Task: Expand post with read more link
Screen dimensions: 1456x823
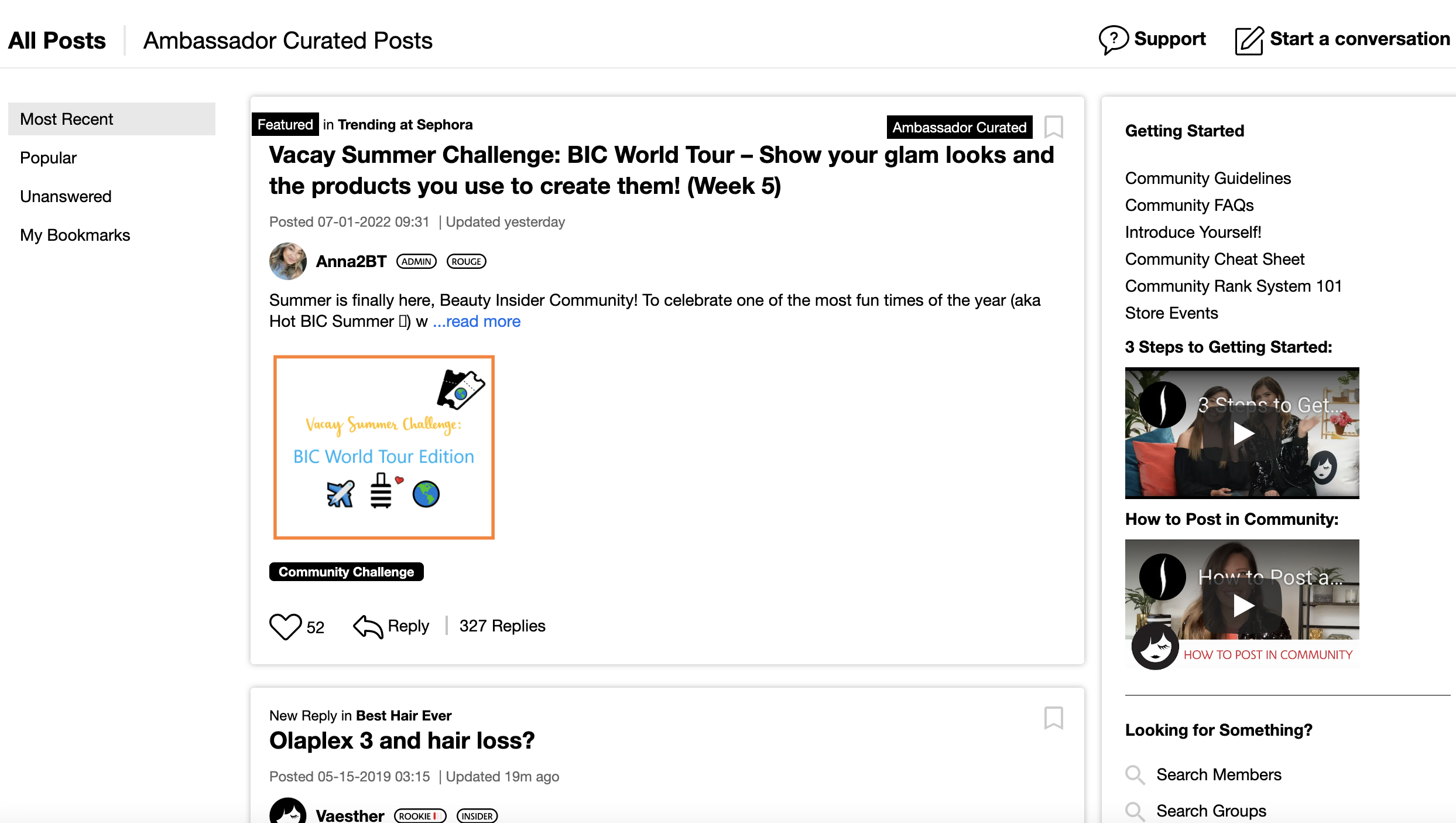Action: [477, 321]
